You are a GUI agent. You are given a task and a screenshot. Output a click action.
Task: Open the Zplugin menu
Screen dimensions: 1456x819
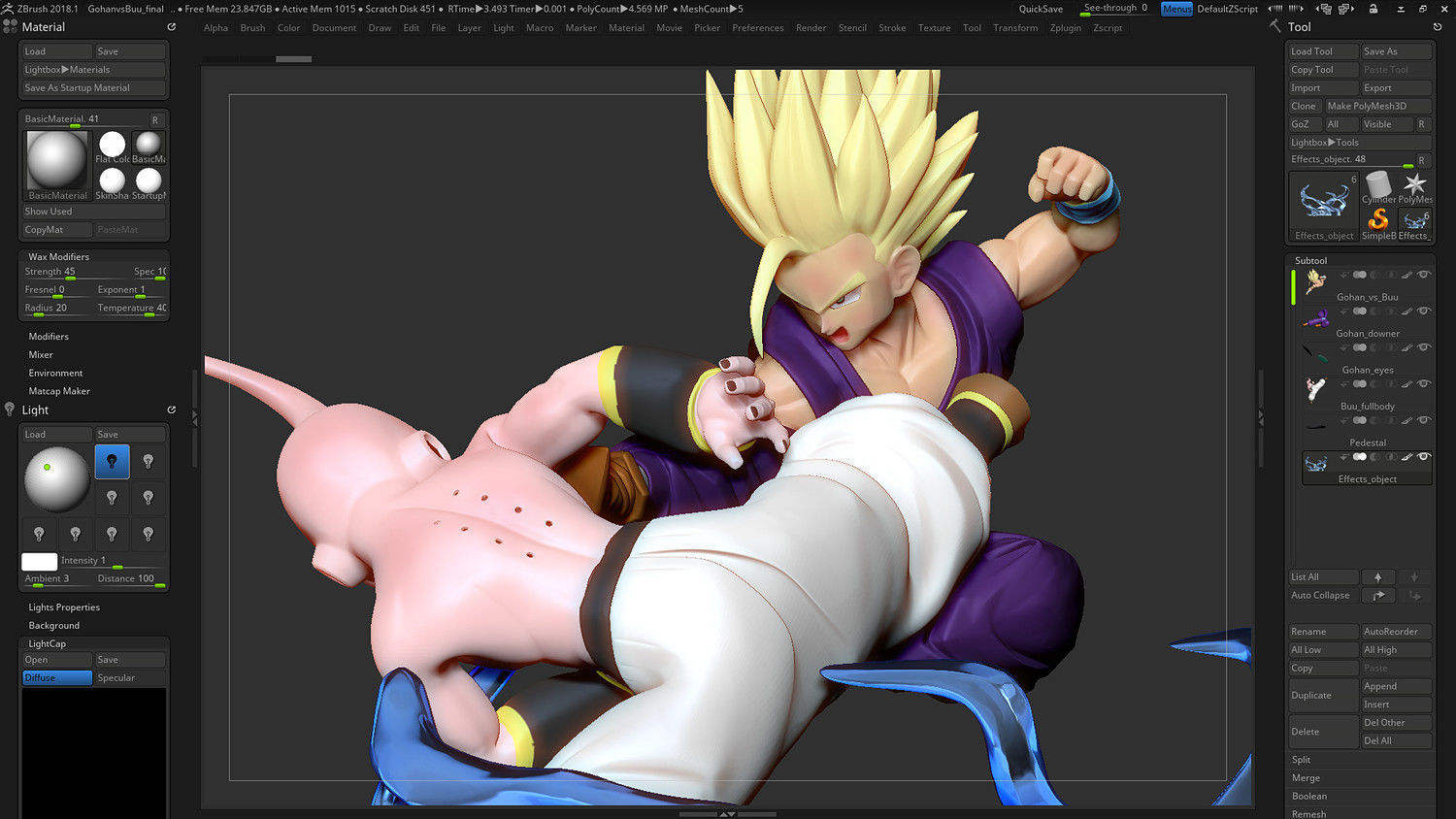pos(1066,28)
